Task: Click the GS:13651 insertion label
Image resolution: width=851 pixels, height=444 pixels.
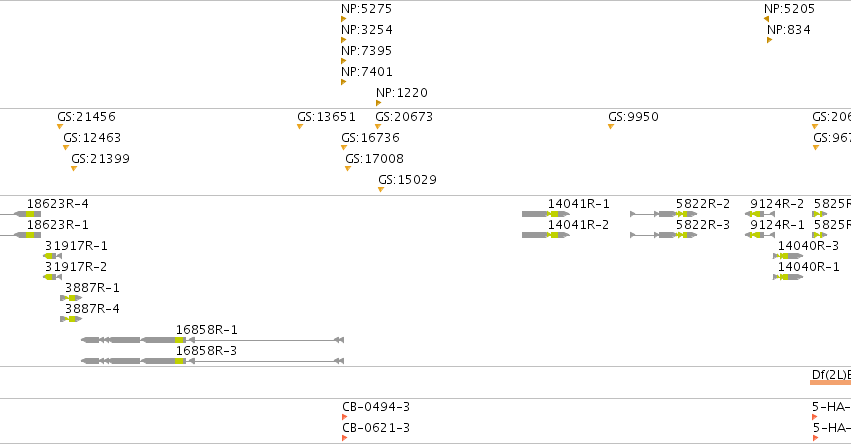Action: click(x=326, y=117)
